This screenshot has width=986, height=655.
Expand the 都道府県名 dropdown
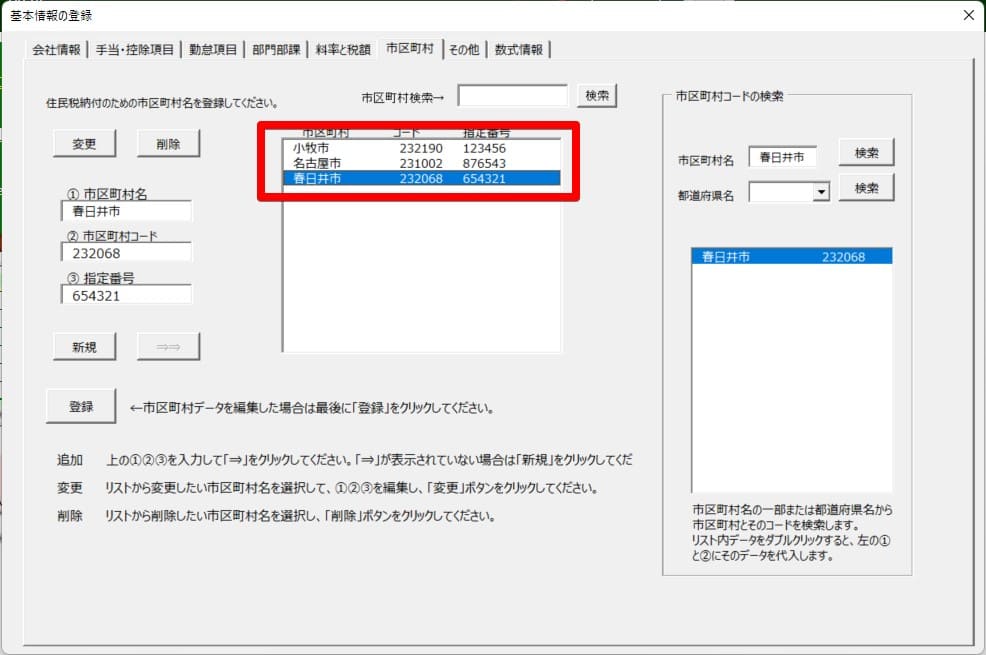click(821, 192)
